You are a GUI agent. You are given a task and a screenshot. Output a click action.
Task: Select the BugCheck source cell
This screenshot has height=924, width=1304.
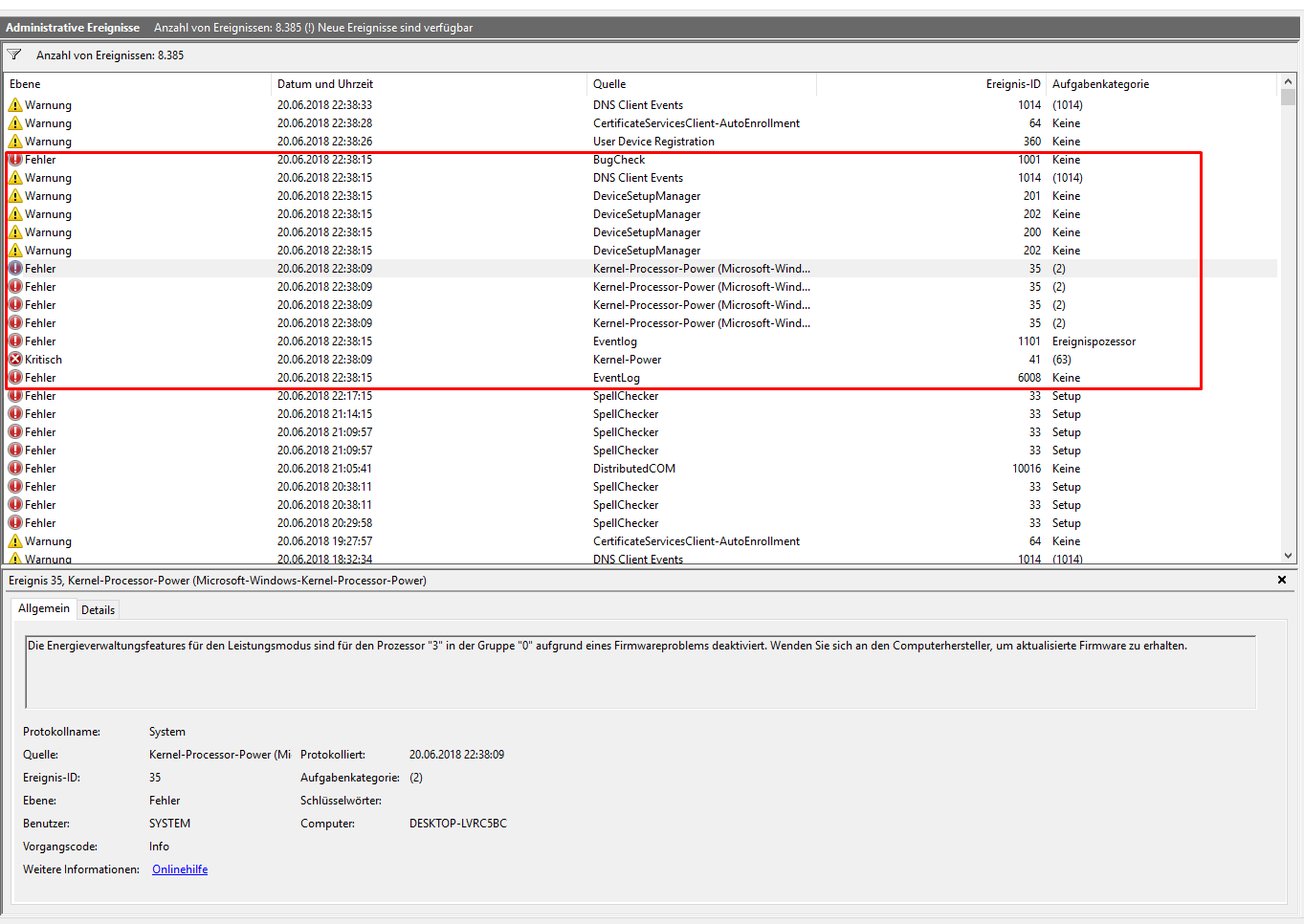tap(619, 160)
